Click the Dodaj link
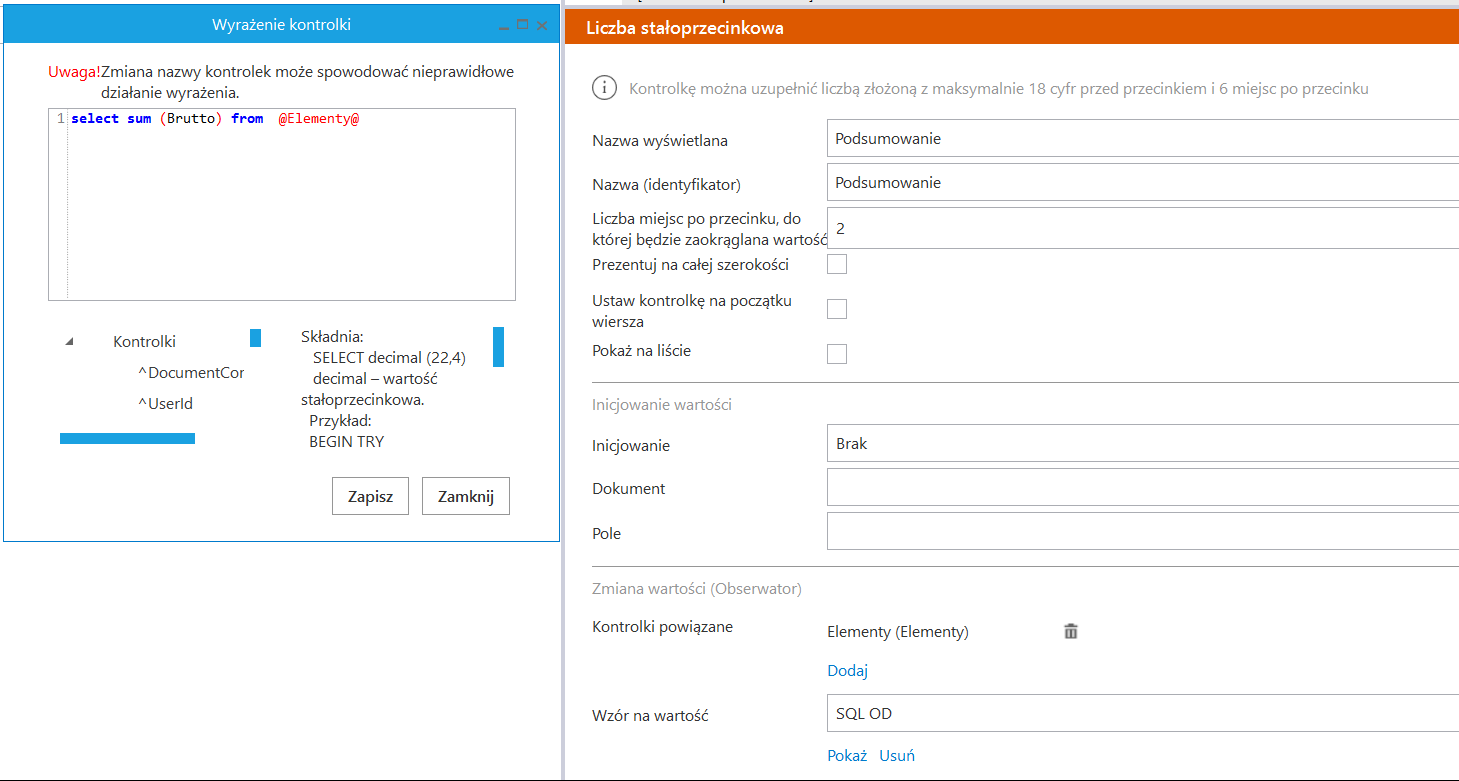Screen dimensions: 1459x781 point(847,671)
